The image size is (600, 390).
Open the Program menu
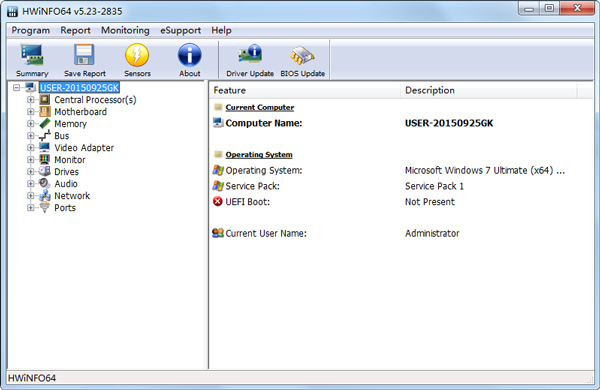[x=31, y=30]
